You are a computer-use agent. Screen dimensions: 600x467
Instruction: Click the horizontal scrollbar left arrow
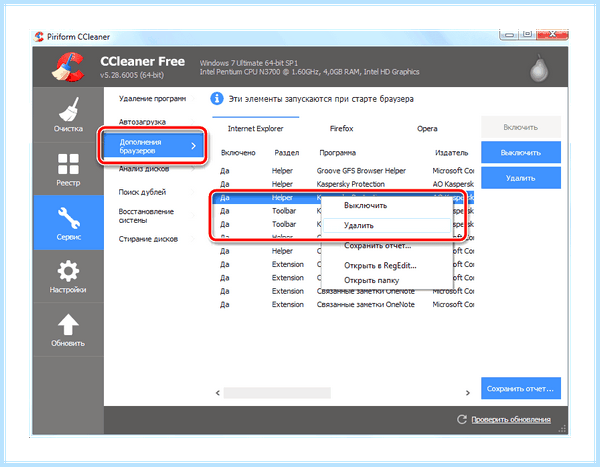click(x=218, y=393)
